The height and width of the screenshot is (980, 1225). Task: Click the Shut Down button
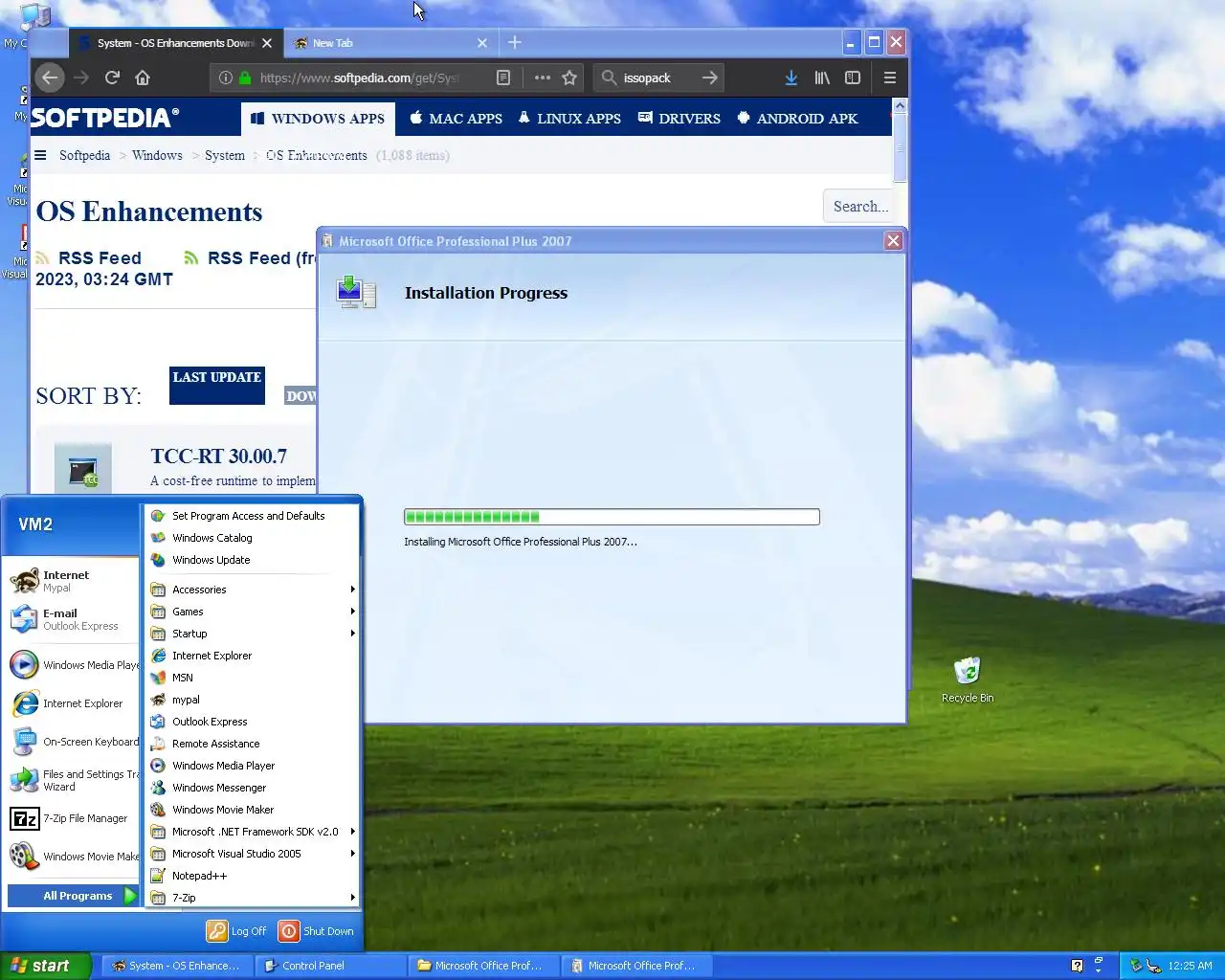317,931
